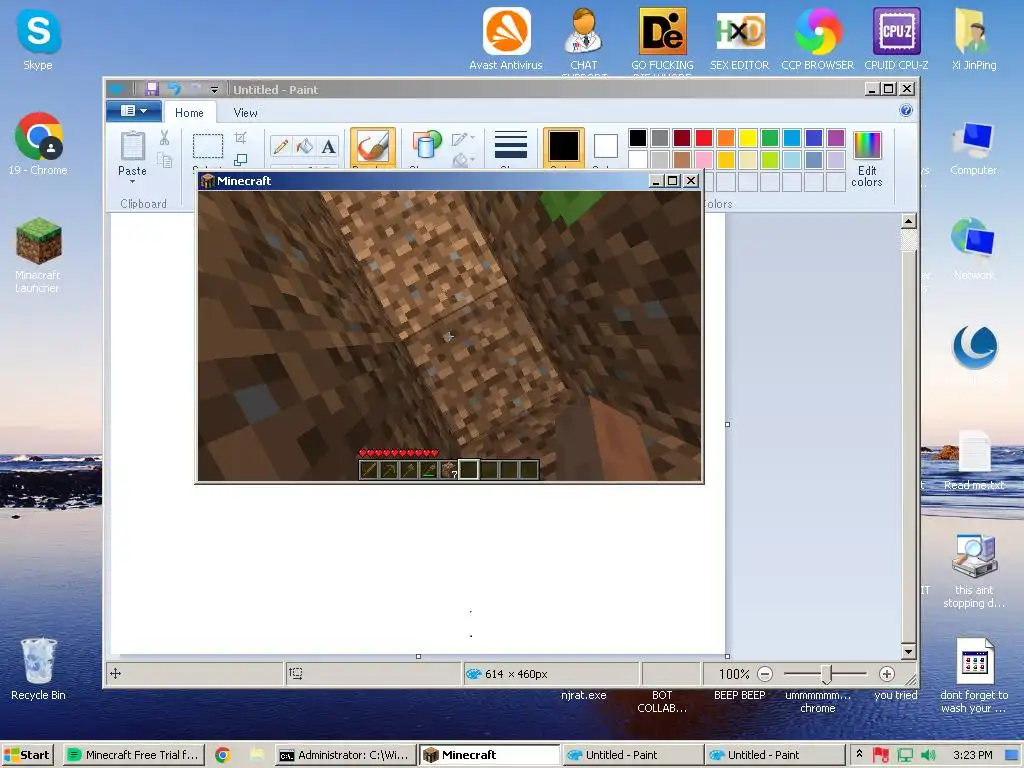Click Paint's vertical scrollbar up arrow
This screenshot has width=1024, height=768.
(x=908, y=221)
